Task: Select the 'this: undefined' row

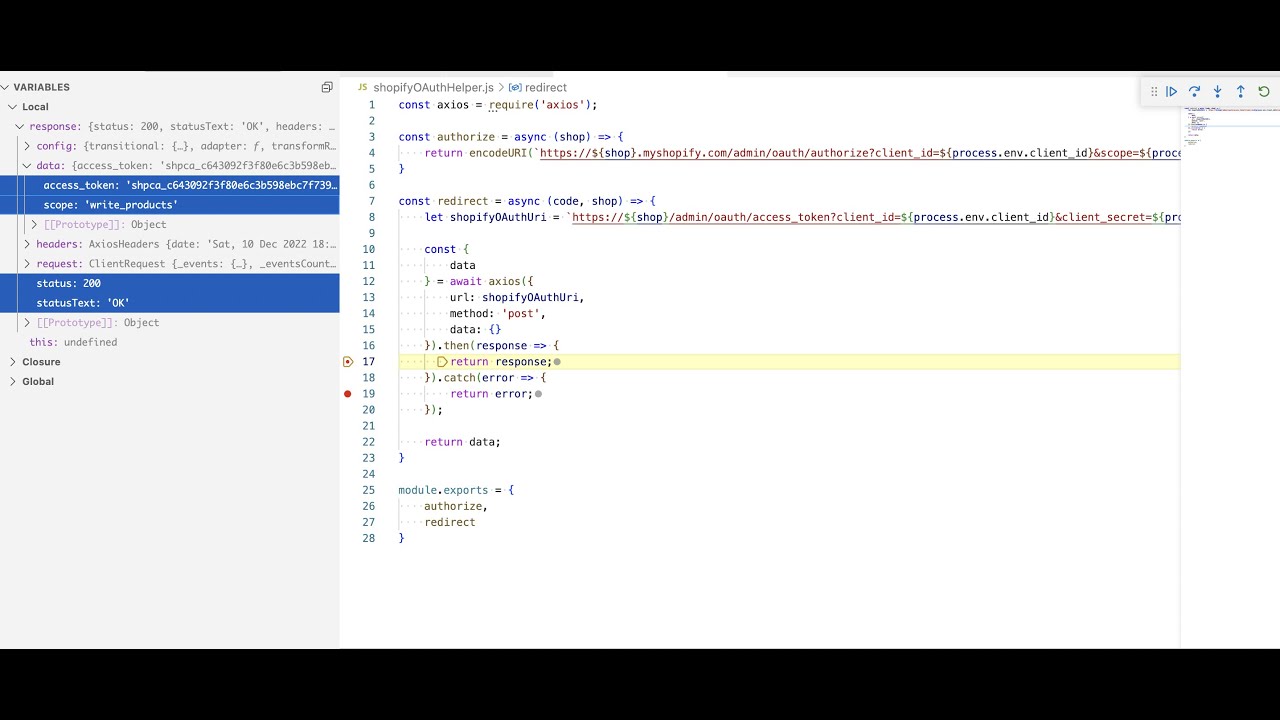Action: [x=170, y=342]
